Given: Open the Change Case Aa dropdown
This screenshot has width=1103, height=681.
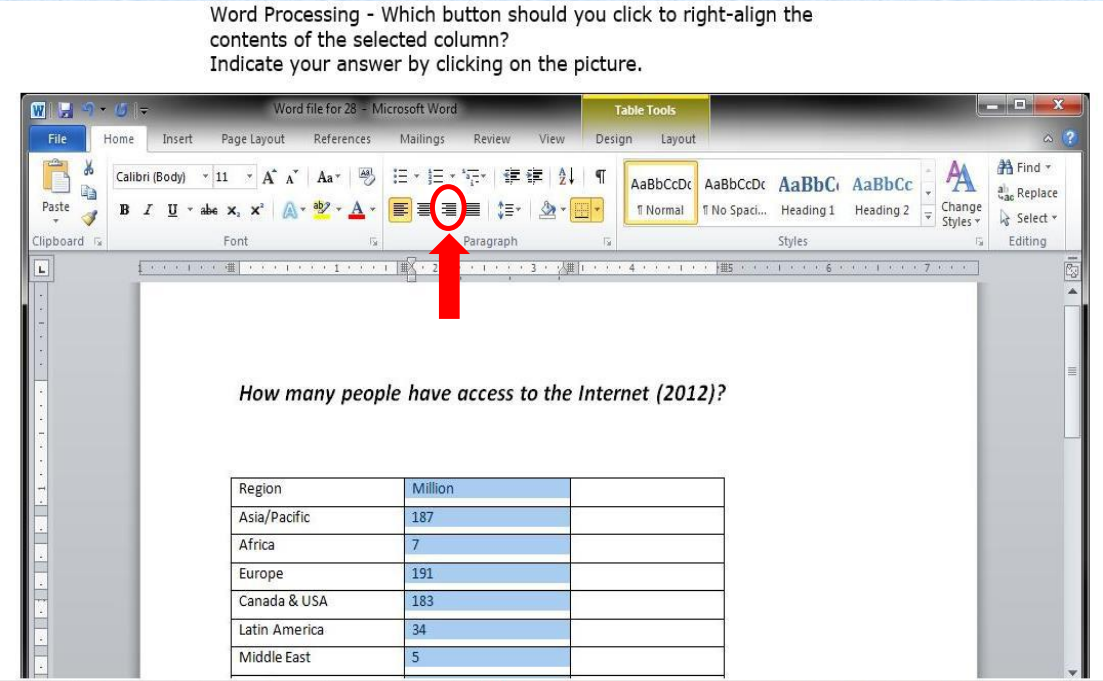Looking at the screenshot, I should point(329,177).
